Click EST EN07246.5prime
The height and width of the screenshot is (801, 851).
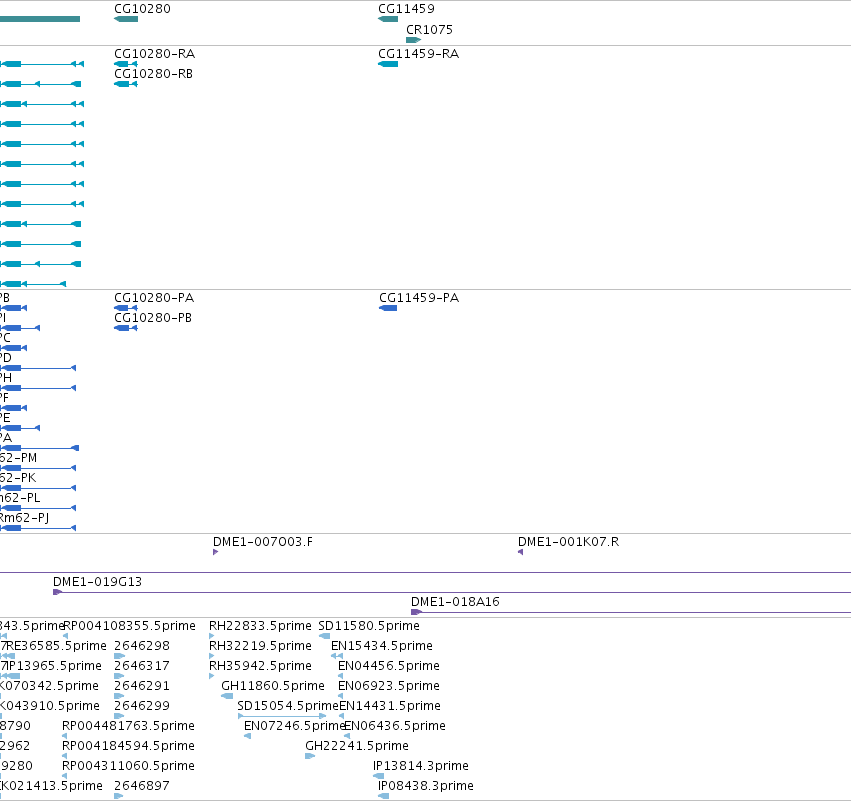pyautogui.click(x=295, y=726)
